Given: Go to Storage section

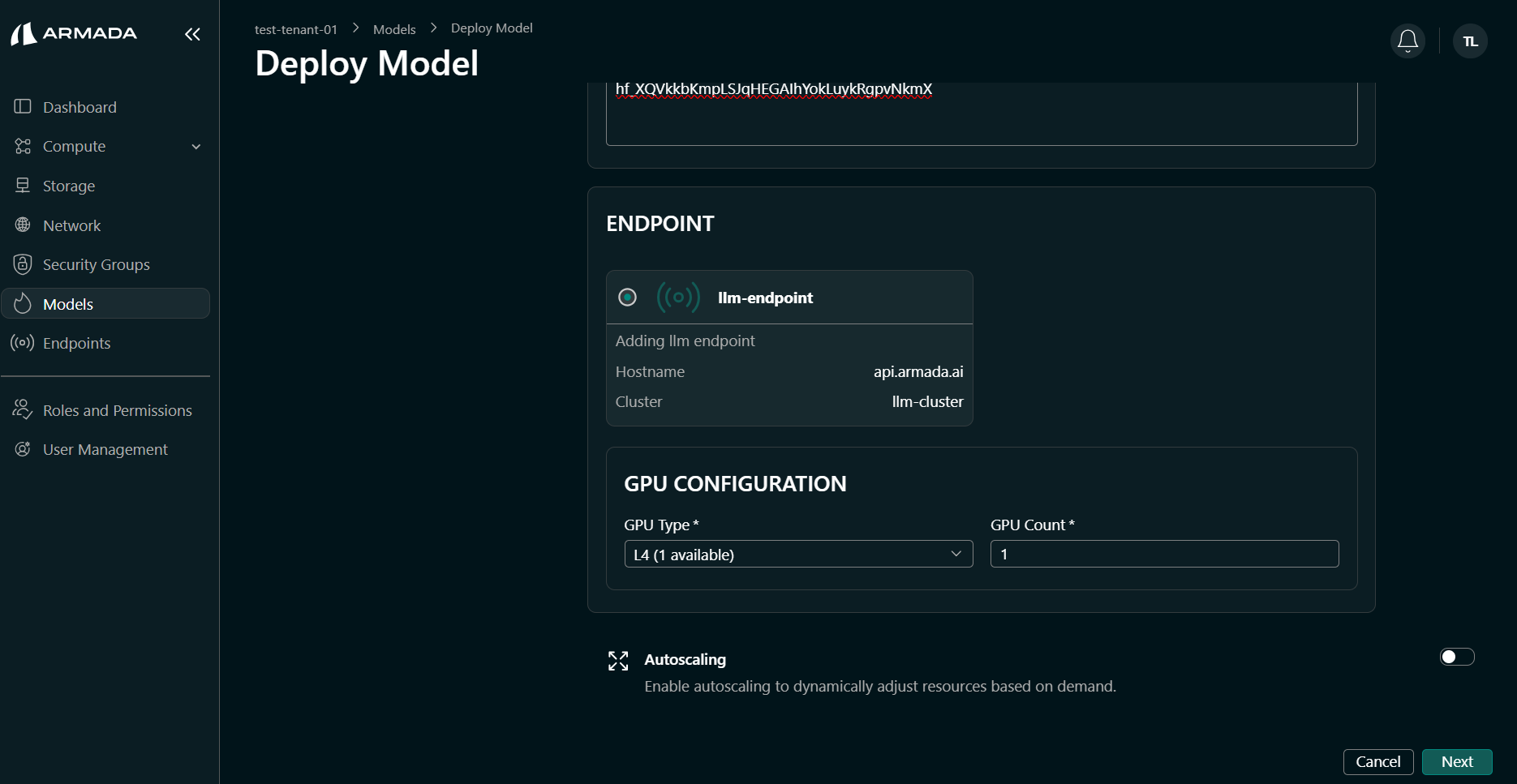Looking at the screenshot, I should click(69, 186).
